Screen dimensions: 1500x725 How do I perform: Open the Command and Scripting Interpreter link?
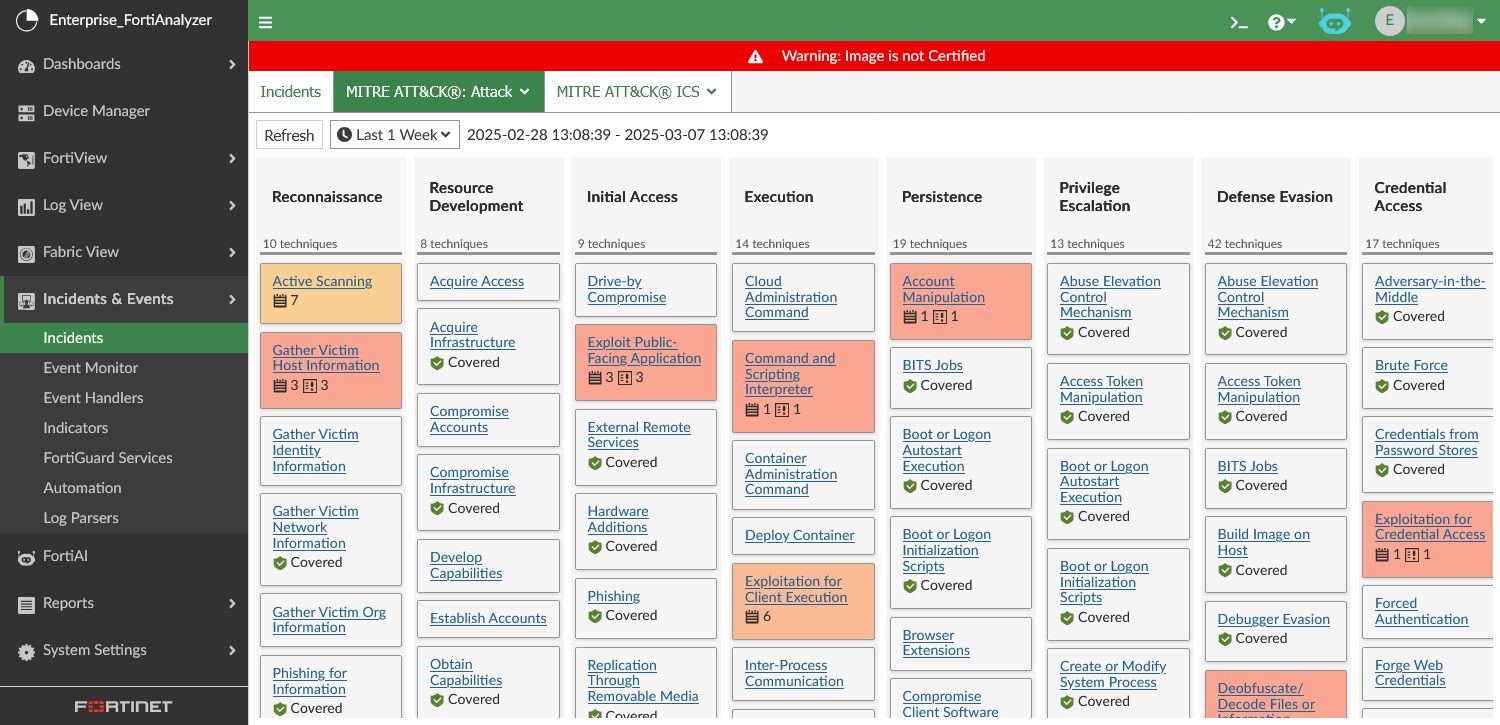pyautogui.click(x=790, y=374)
